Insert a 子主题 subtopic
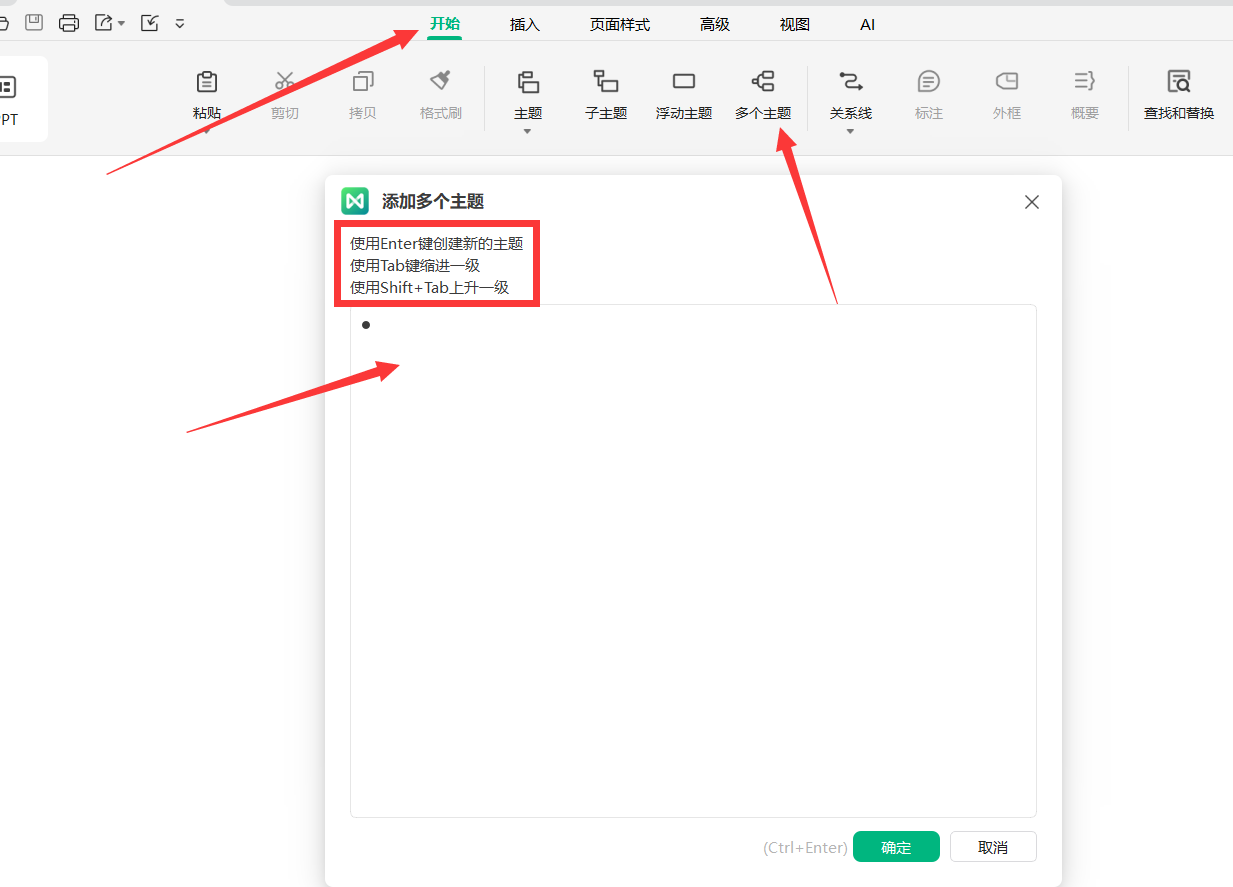Viewport: 1233px width, 887px height. click(x=606, y=95)
